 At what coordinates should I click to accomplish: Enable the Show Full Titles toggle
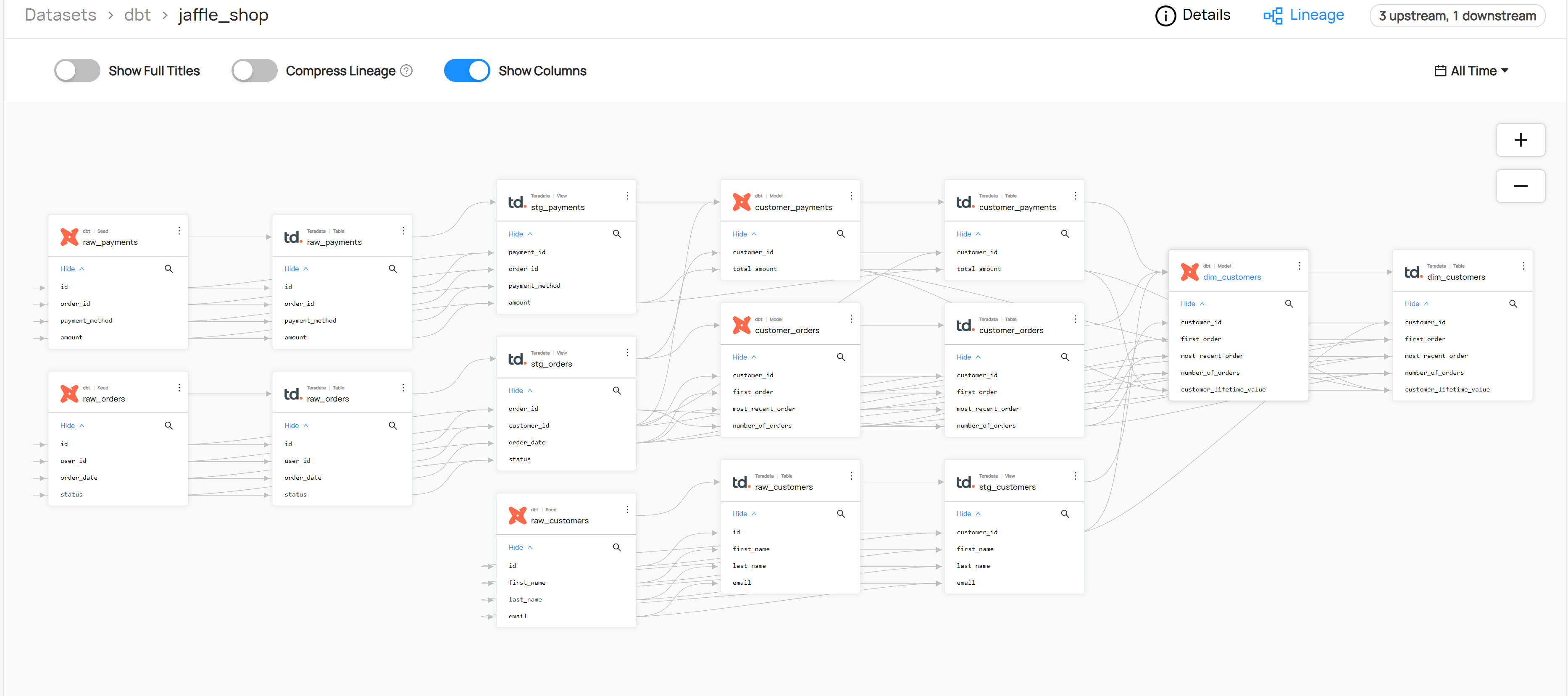pos(77,71)
